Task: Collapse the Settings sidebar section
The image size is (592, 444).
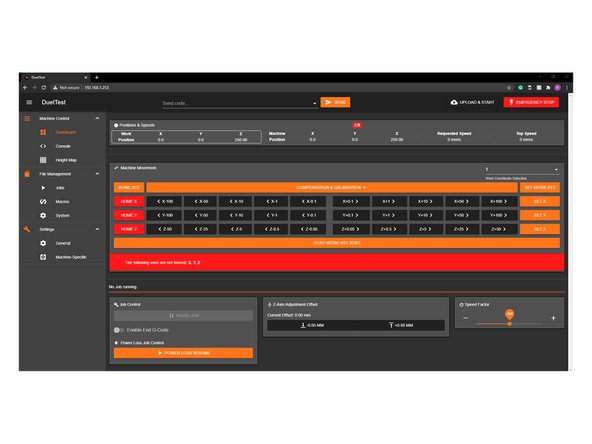Action: coord(97,229)
